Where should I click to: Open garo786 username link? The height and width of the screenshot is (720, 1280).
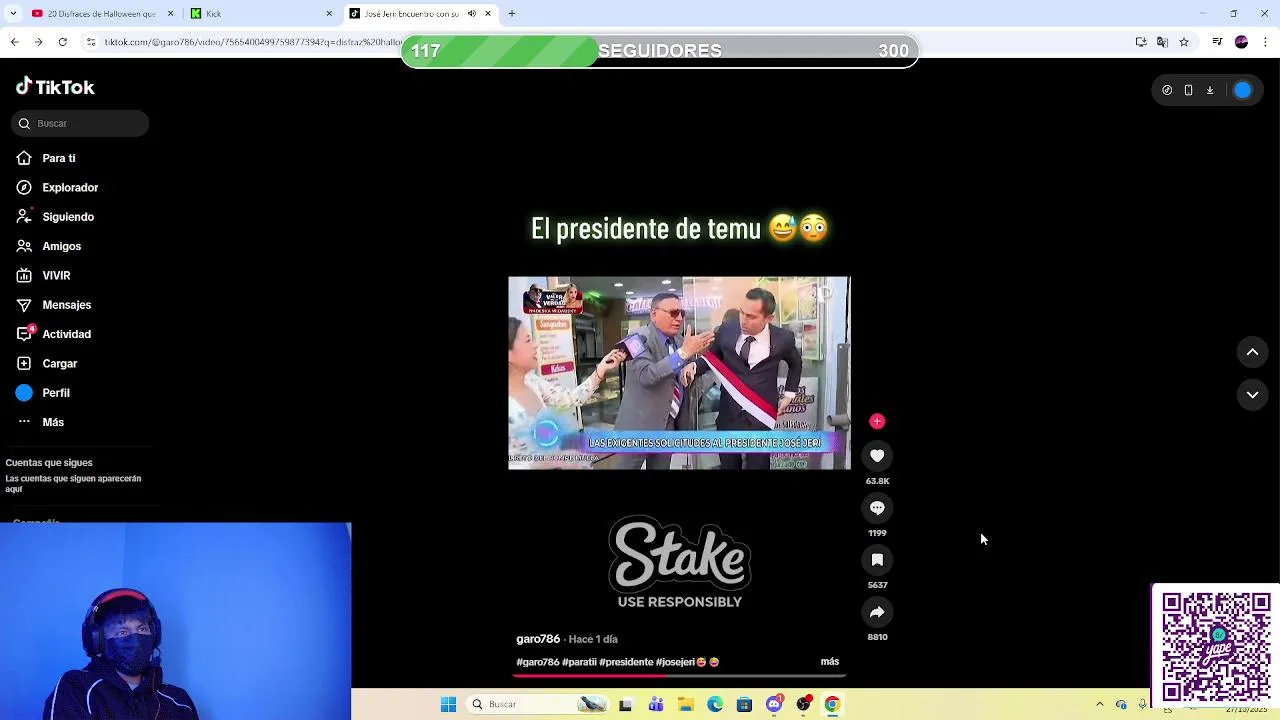pos(538,639)
